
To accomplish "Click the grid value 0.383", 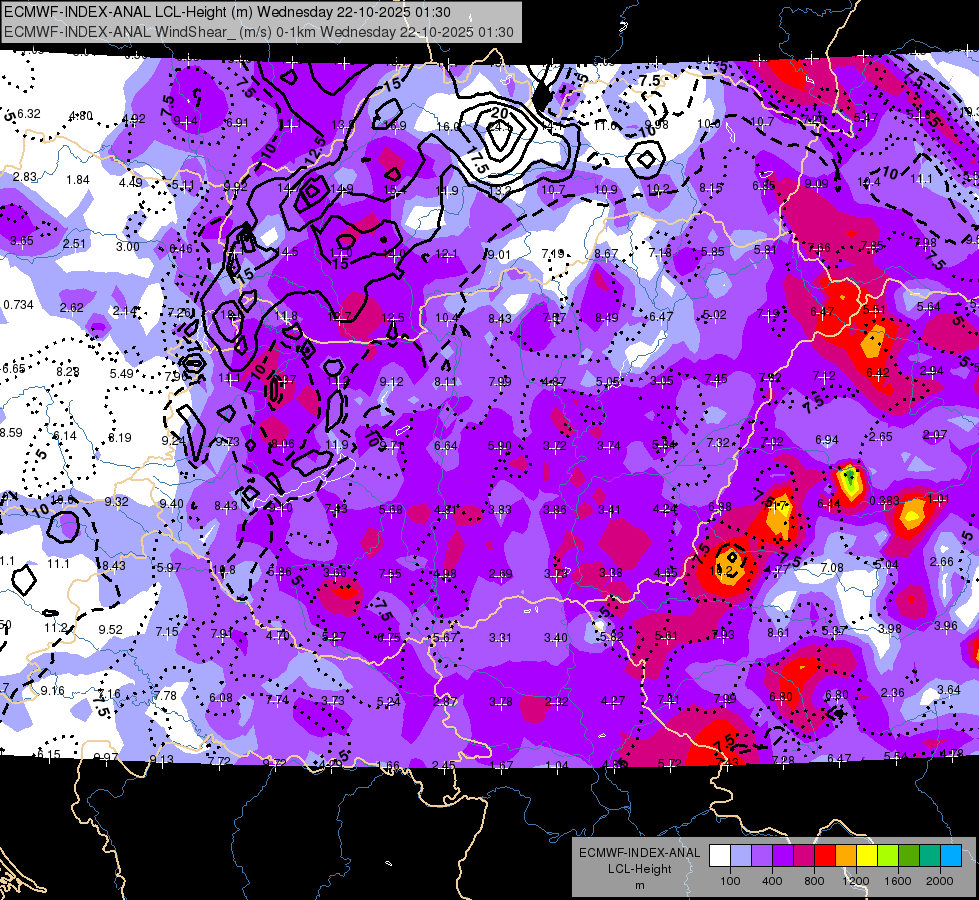I will click(x=885, y=500).
